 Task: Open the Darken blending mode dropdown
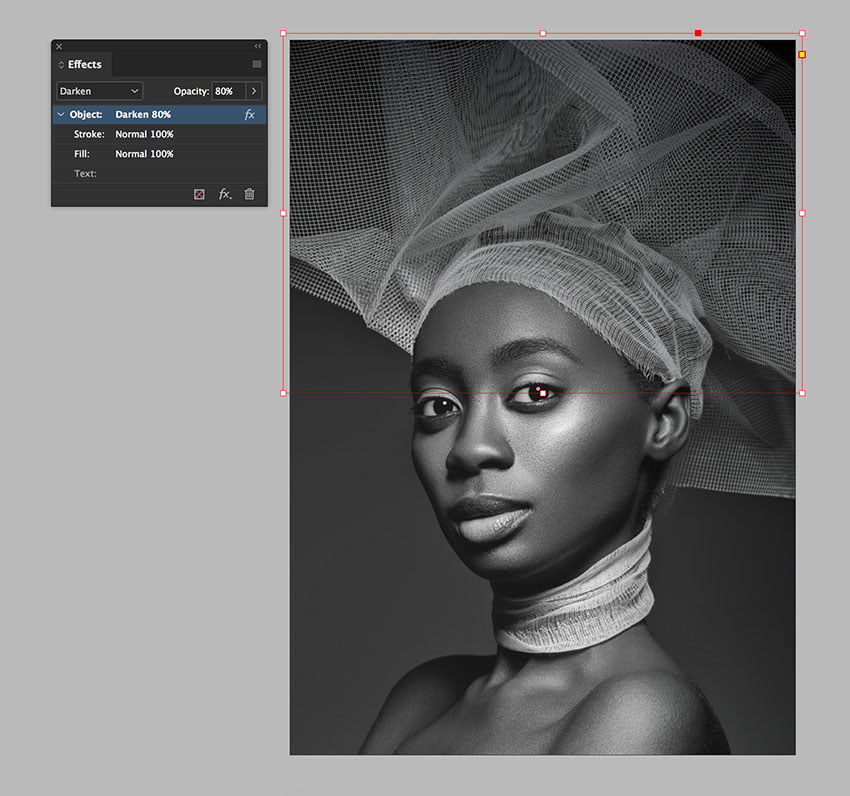tap(98, 91)
